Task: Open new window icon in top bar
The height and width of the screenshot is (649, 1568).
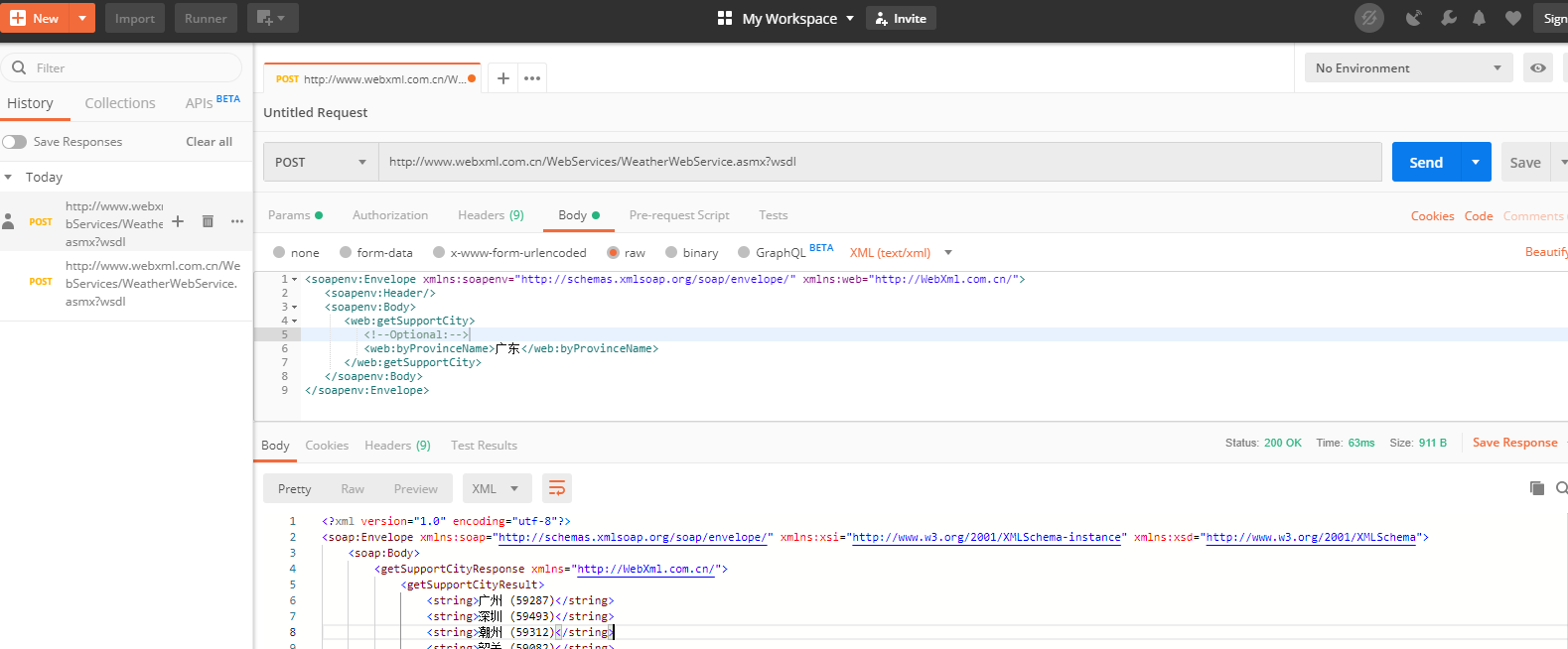Action: pyautogui.click(x=271, y=18)
